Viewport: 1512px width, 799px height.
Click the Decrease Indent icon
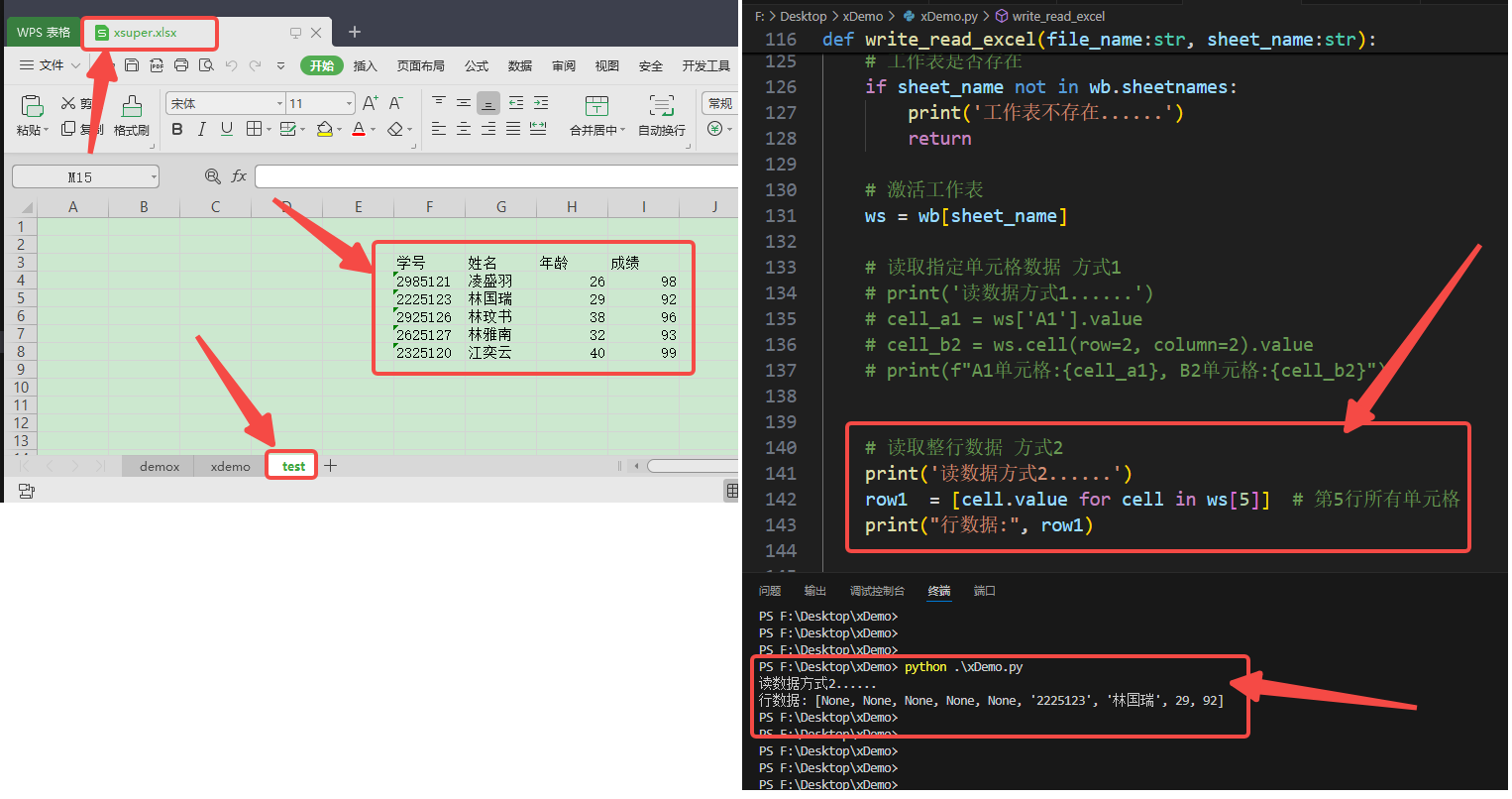(x=516, y=103)
